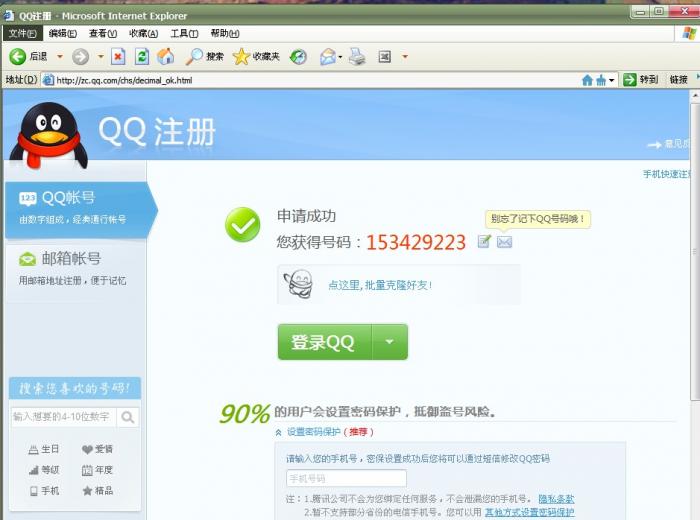This screenshot has width=700, height=520.
Task: Click the edit note icon beside QQ number
Action: coord(484,241)
